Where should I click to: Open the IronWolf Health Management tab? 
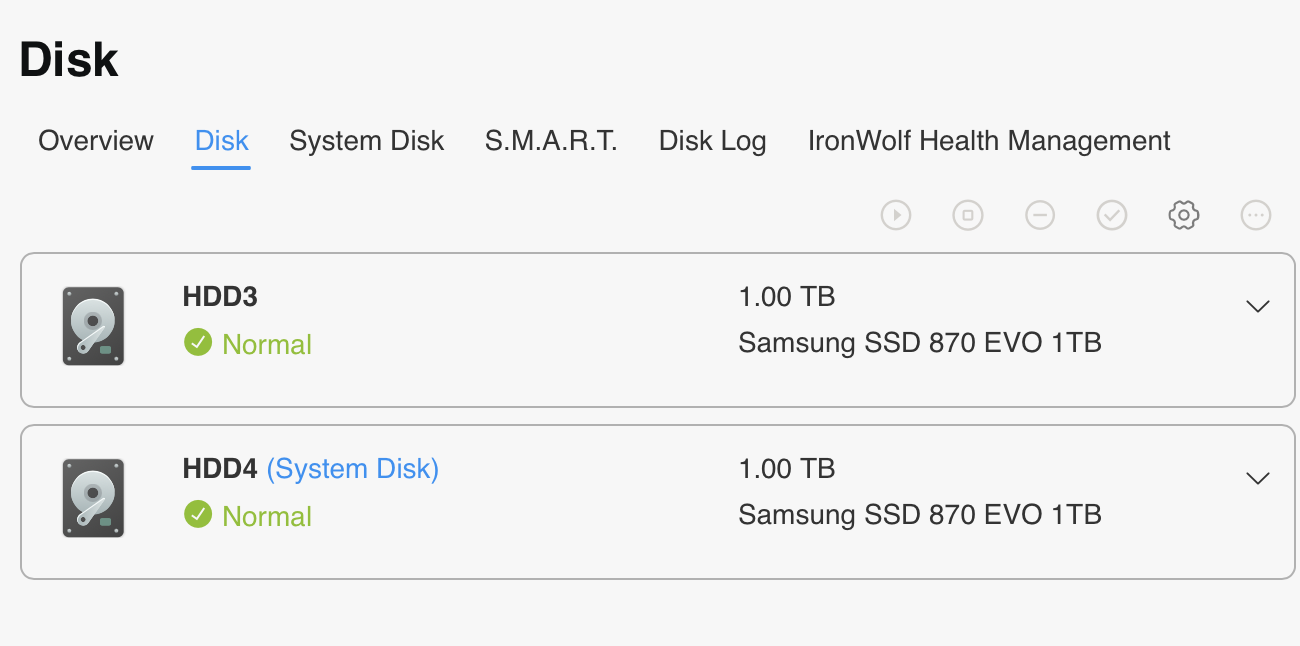[x=989, y=141]
